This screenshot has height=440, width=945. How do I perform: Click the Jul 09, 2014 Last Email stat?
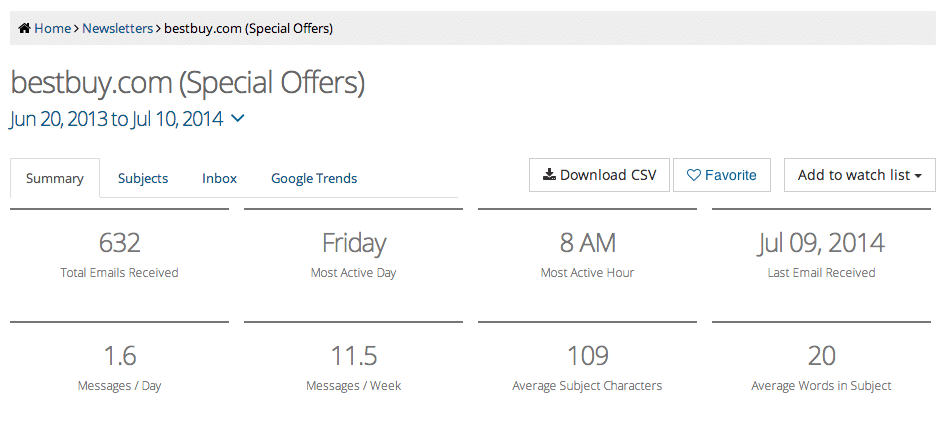[x=822, y=243]
